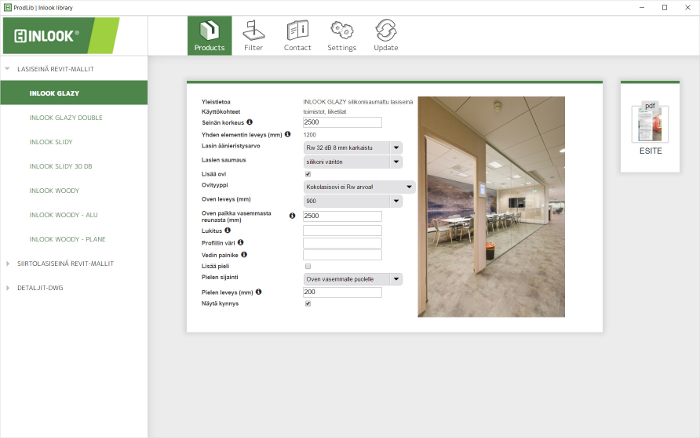Image resolution: width=700 pixels, height=438 pixels.
Task: Toggle the Näytä kynnys checkbox
Action: pos(308,303)
